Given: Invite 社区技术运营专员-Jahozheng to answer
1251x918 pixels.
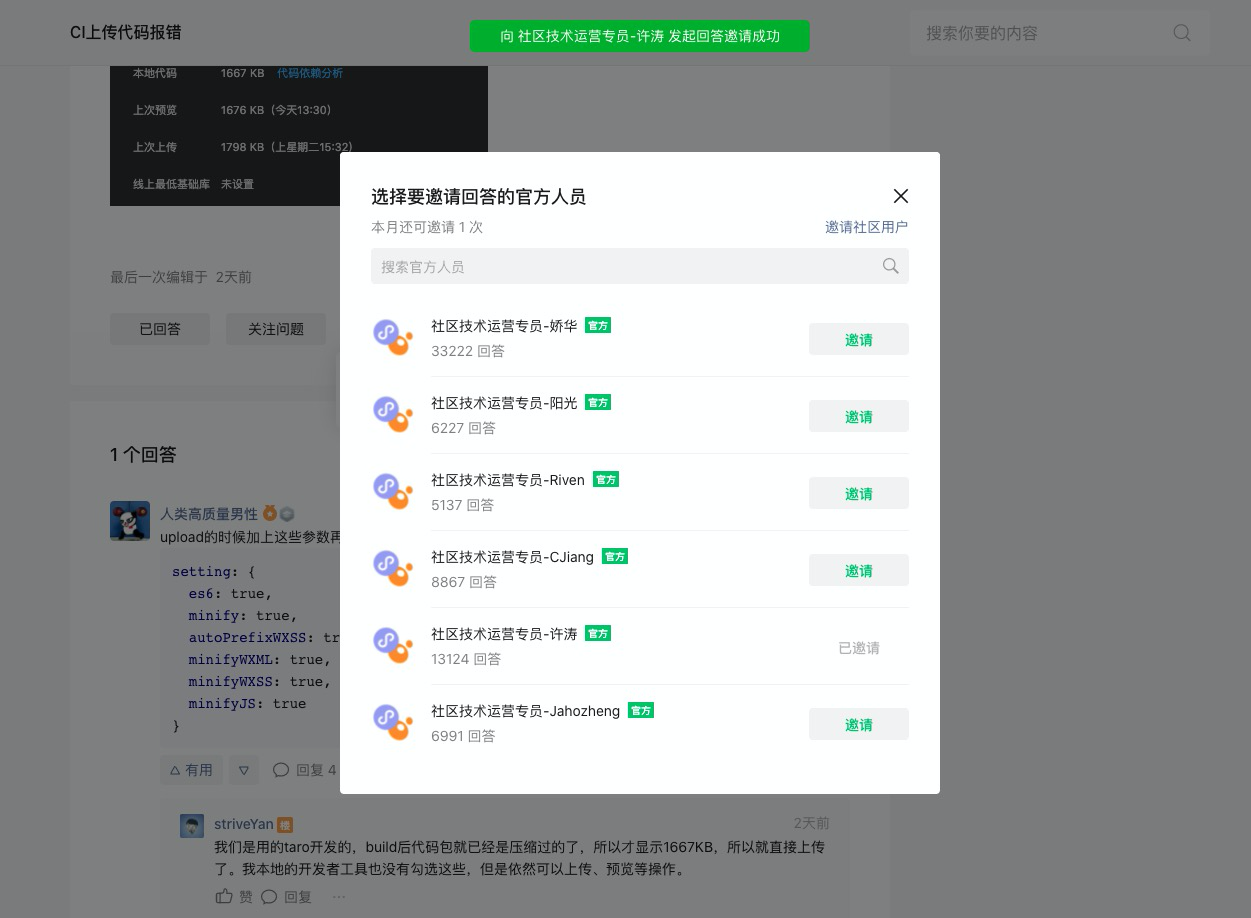Looking at the screenshot, I should click(x=858, y=724).
